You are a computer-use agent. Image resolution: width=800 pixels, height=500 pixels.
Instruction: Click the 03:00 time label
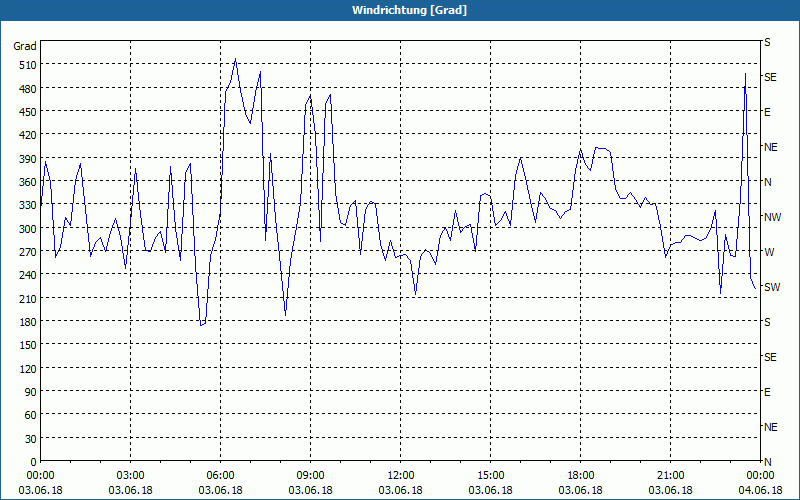click(x=131, y=476)
